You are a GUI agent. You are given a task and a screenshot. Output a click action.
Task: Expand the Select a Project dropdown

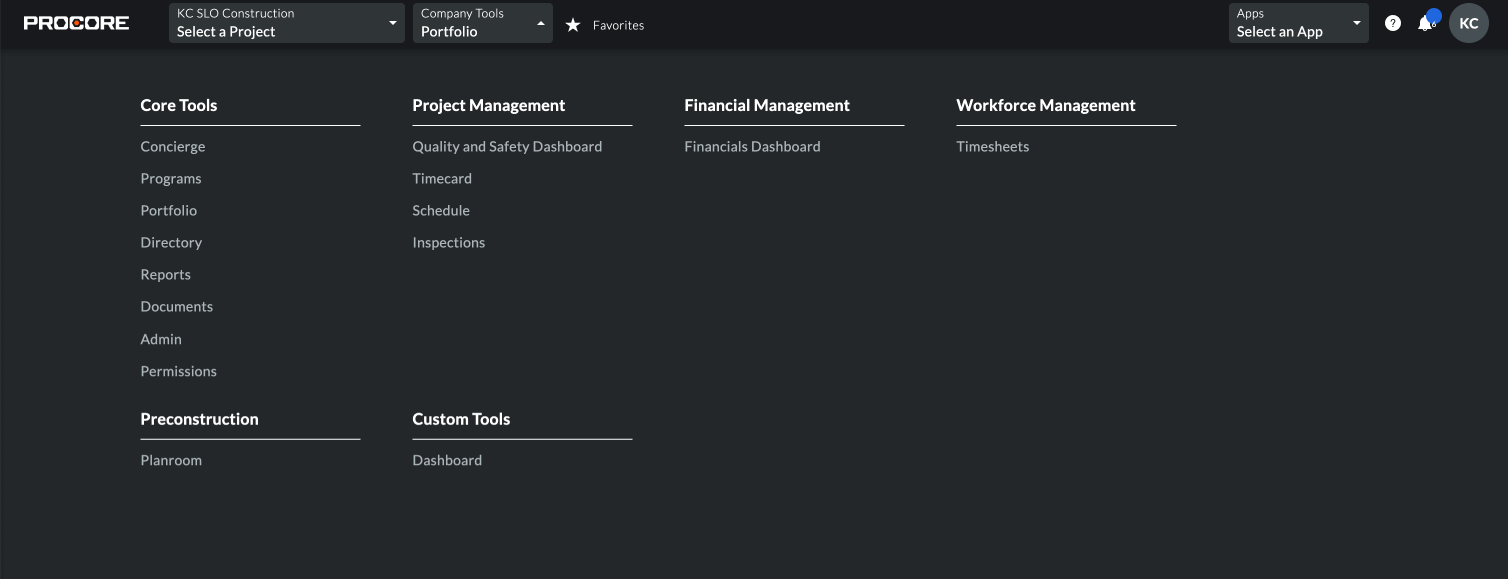286,22
